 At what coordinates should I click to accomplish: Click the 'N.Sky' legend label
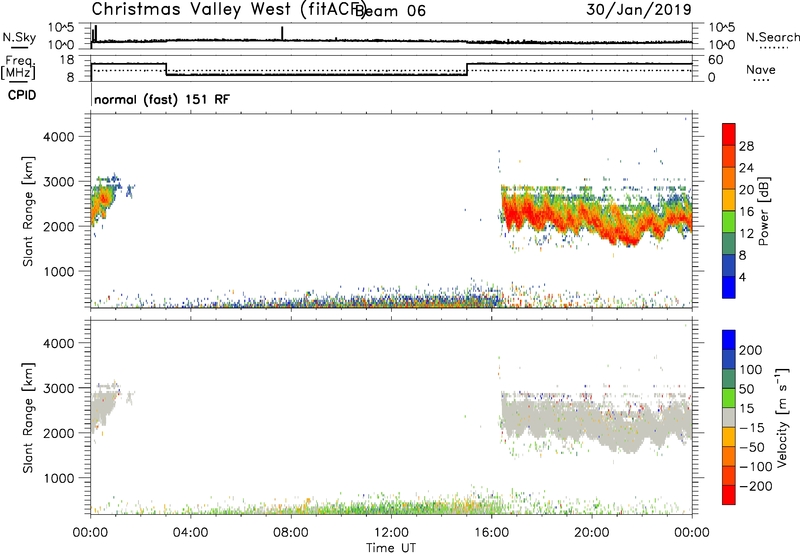tap(19, 37)
